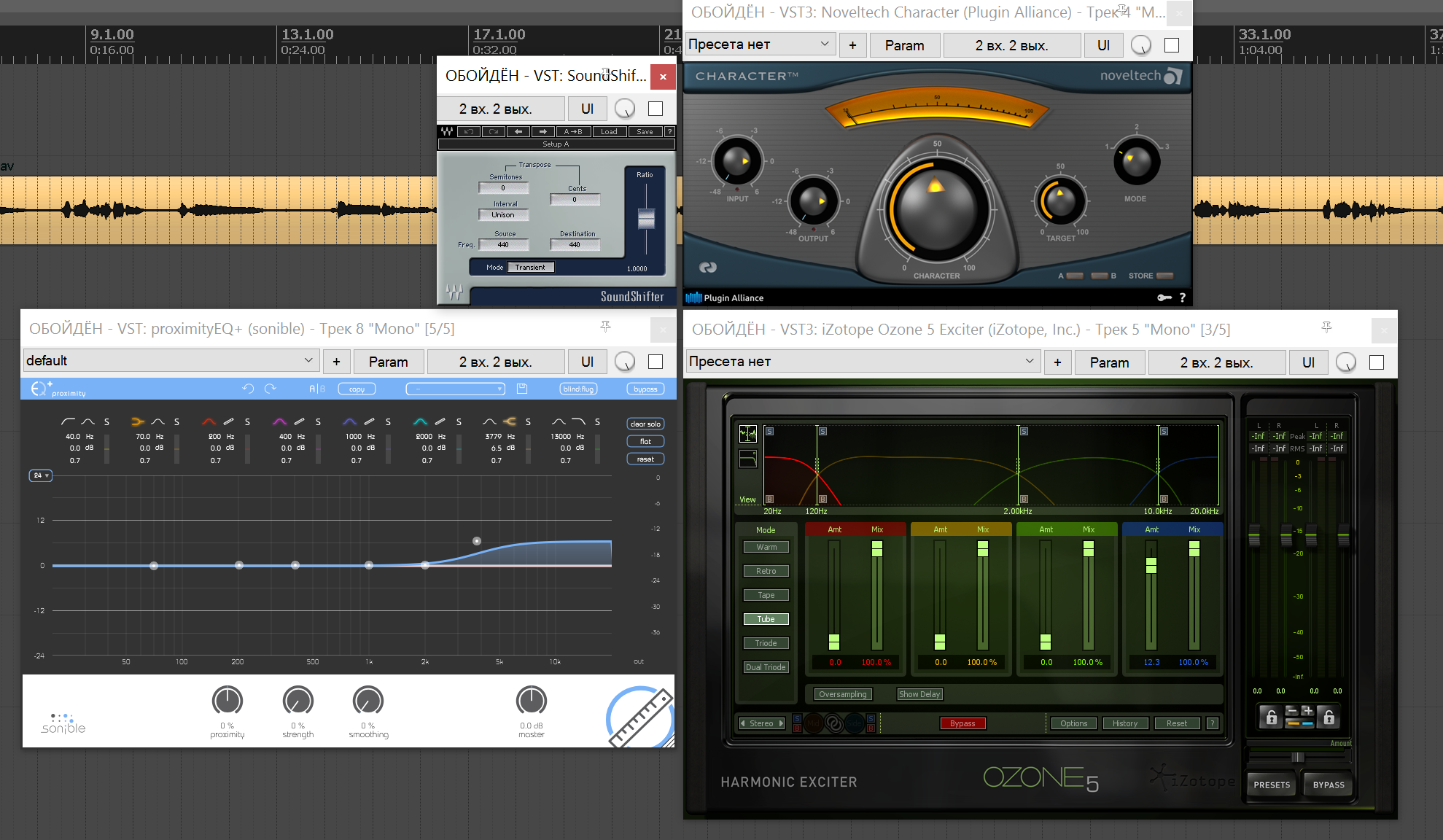Click the PRESETS button in Ozone 5

(x=1272, y=785)
